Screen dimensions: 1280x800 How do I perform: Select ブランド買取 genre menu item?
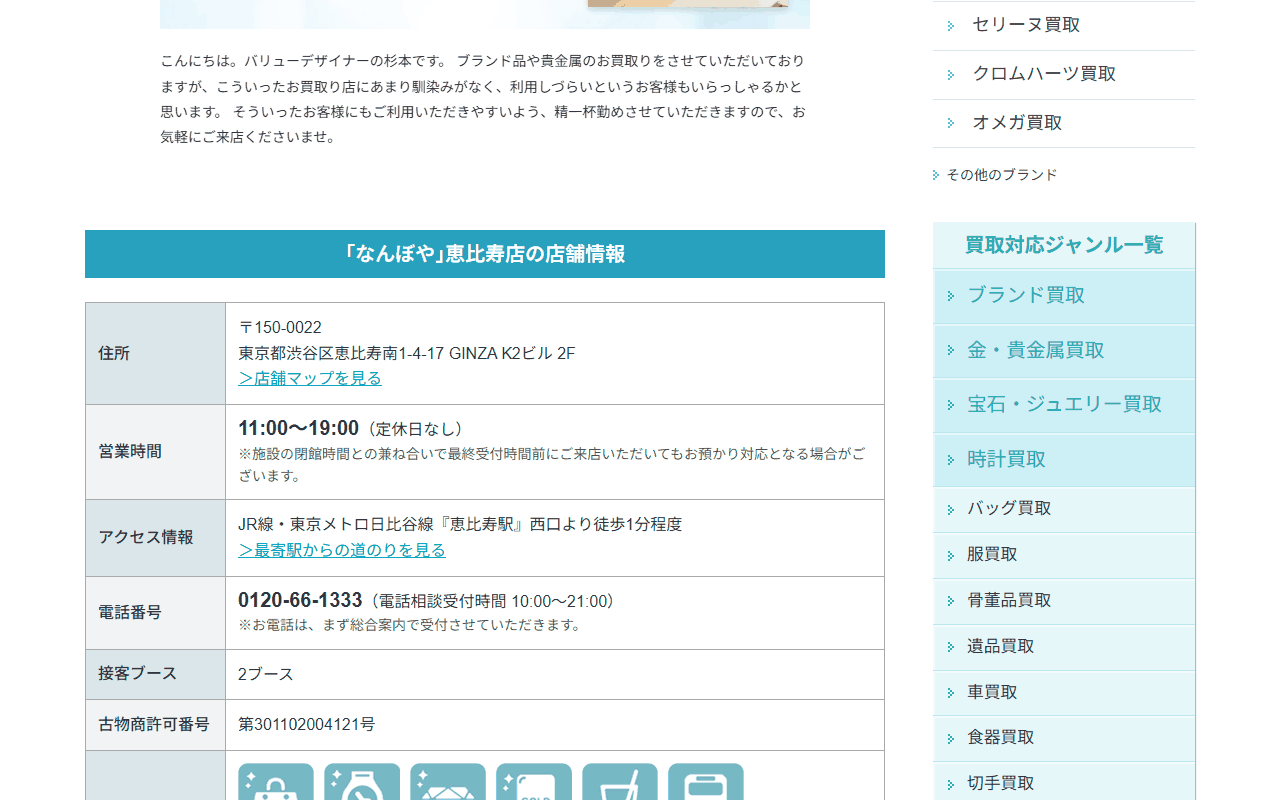coord(1064,296)
